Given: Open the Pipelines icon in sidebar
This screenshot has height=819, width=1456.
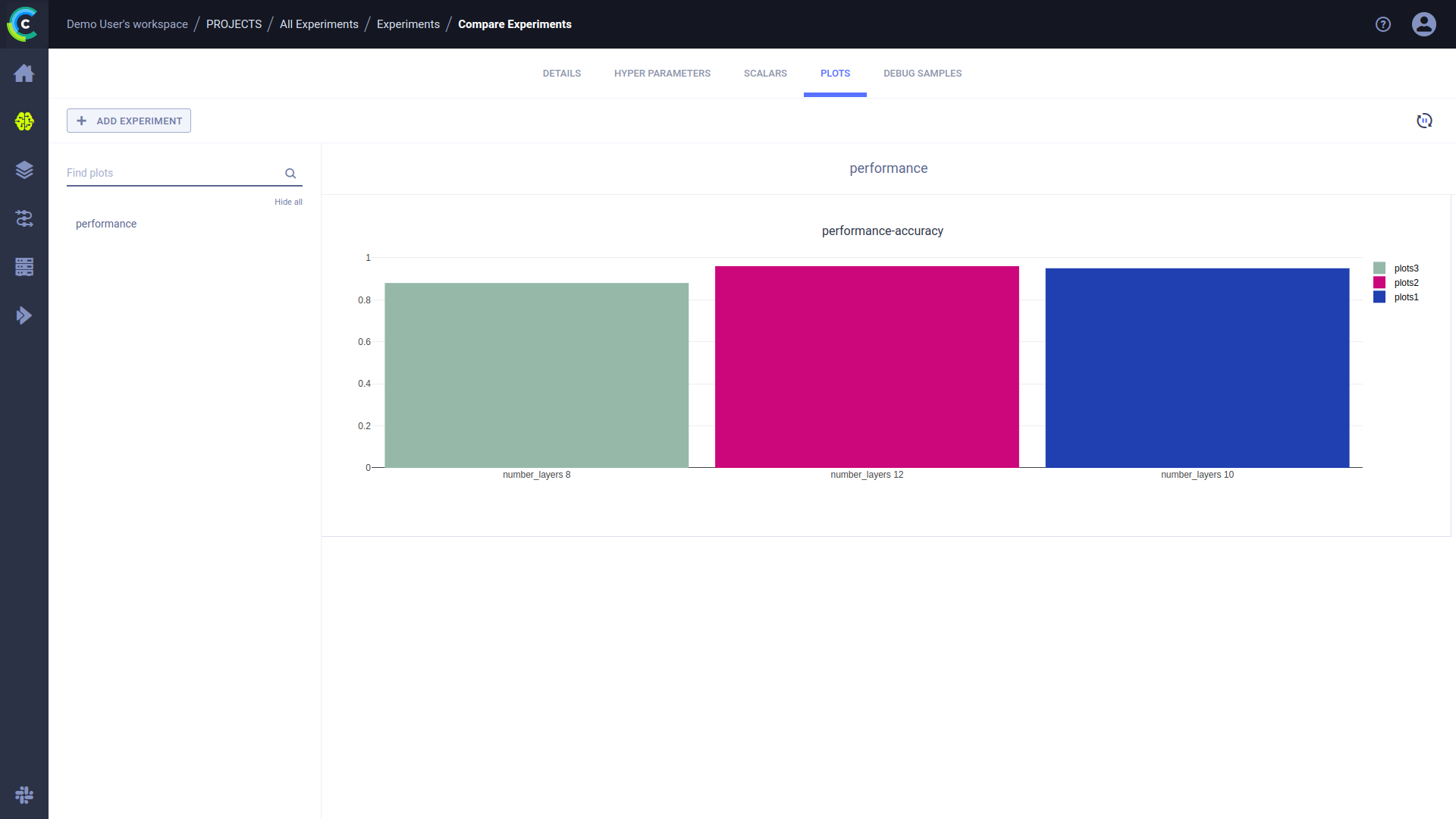Looking at the screenshot, I should [x=24, y=218].
